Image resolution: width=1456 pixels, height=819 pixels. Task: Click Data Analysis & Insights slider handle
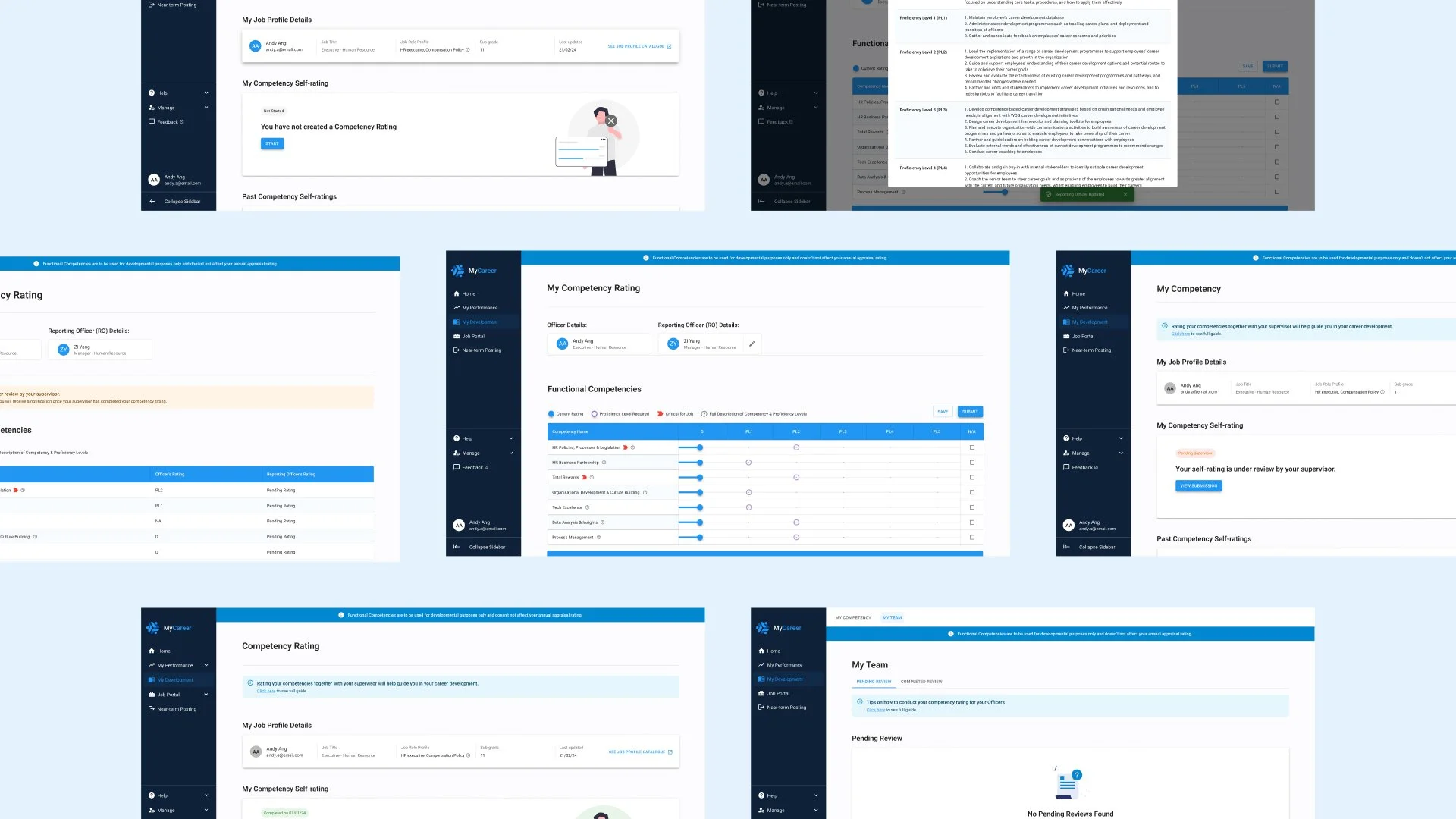tap(700, 522)
